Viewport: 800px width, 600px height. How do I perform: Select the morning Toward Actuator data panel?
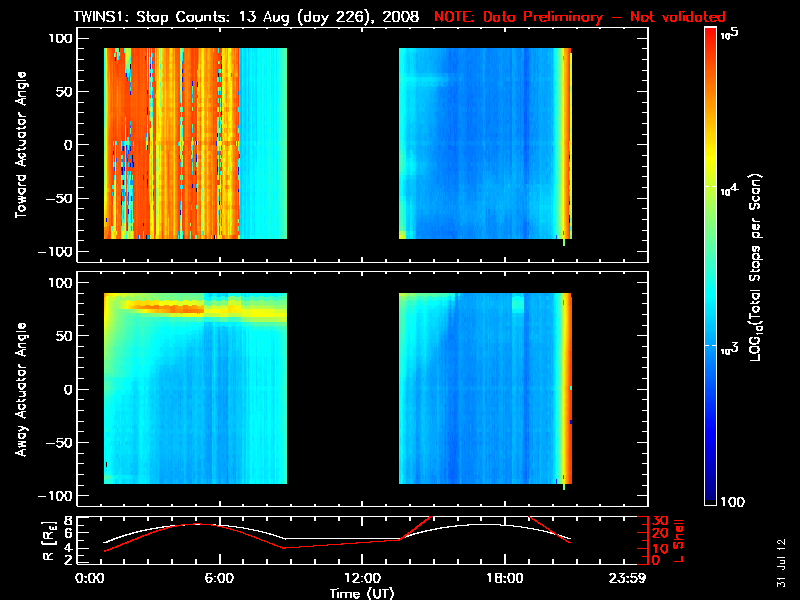coord(195,143)
